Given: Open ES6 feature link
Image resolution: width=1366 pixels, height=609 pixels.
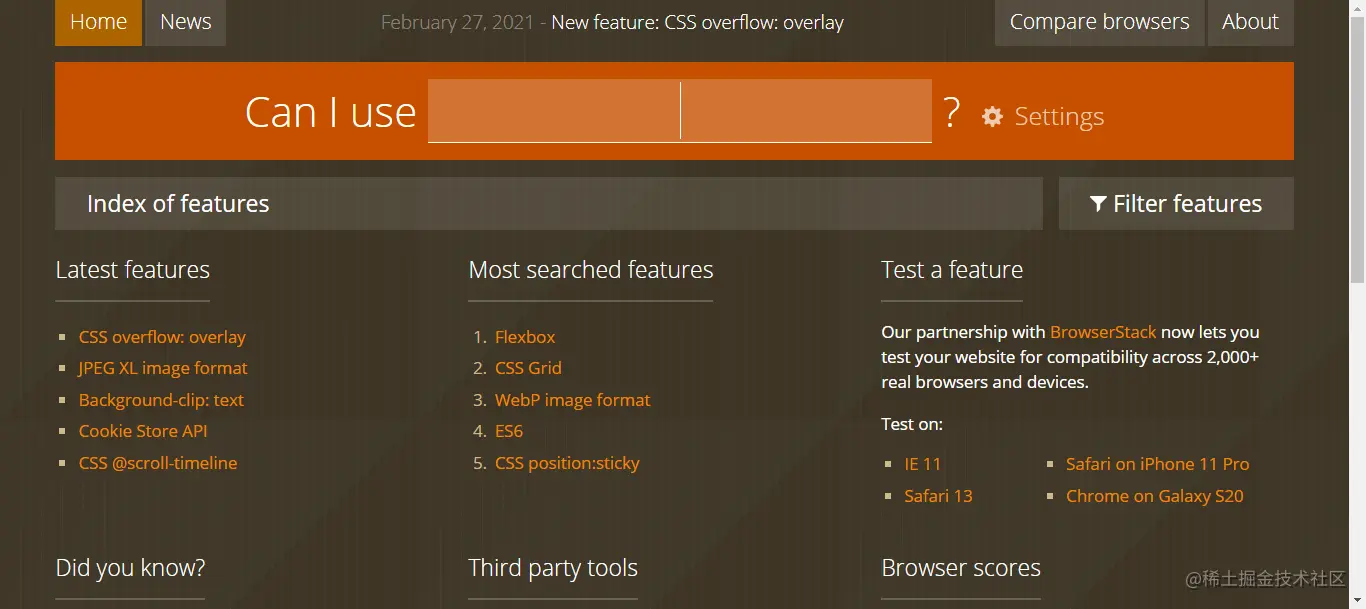Looking at the screenshot, I should tap(509, 431).
